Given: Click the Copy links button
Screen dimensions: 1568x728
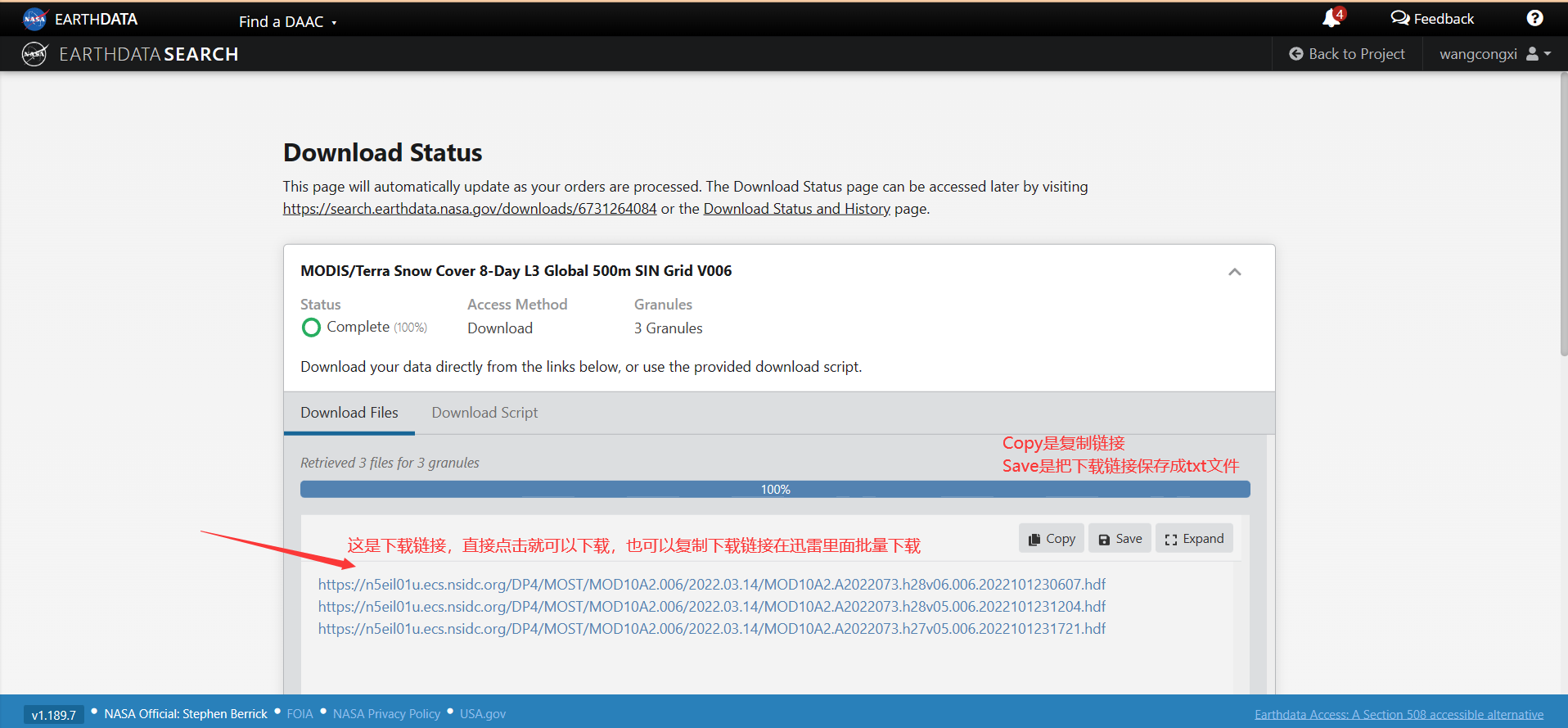Looking at the screenshot, I should tap(1052, 539).
